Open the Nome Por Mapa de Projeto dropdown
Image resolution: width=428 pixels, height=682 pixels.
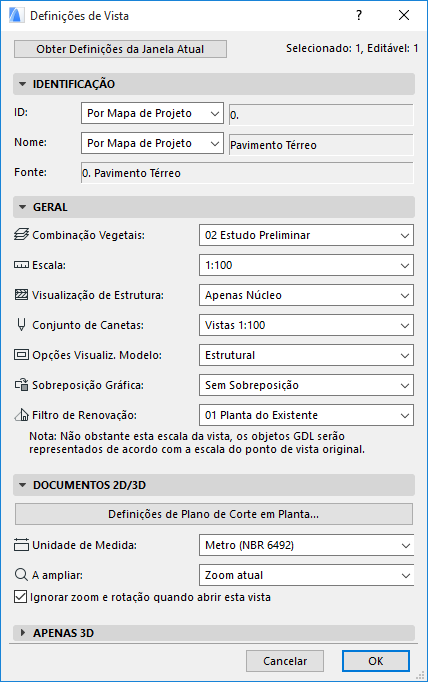(152, 144)
